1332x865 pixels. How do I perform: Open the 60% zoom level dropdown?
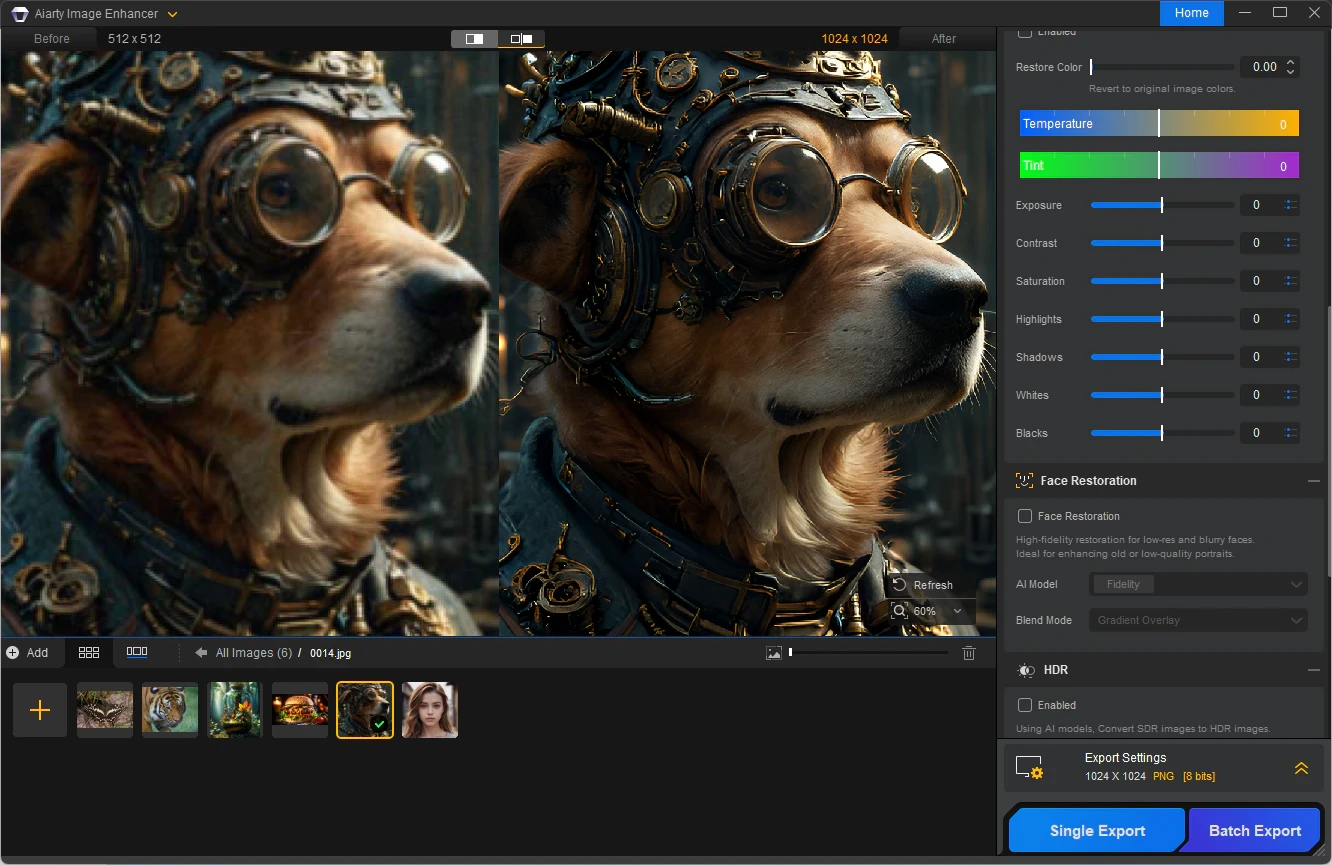(957, 611)
